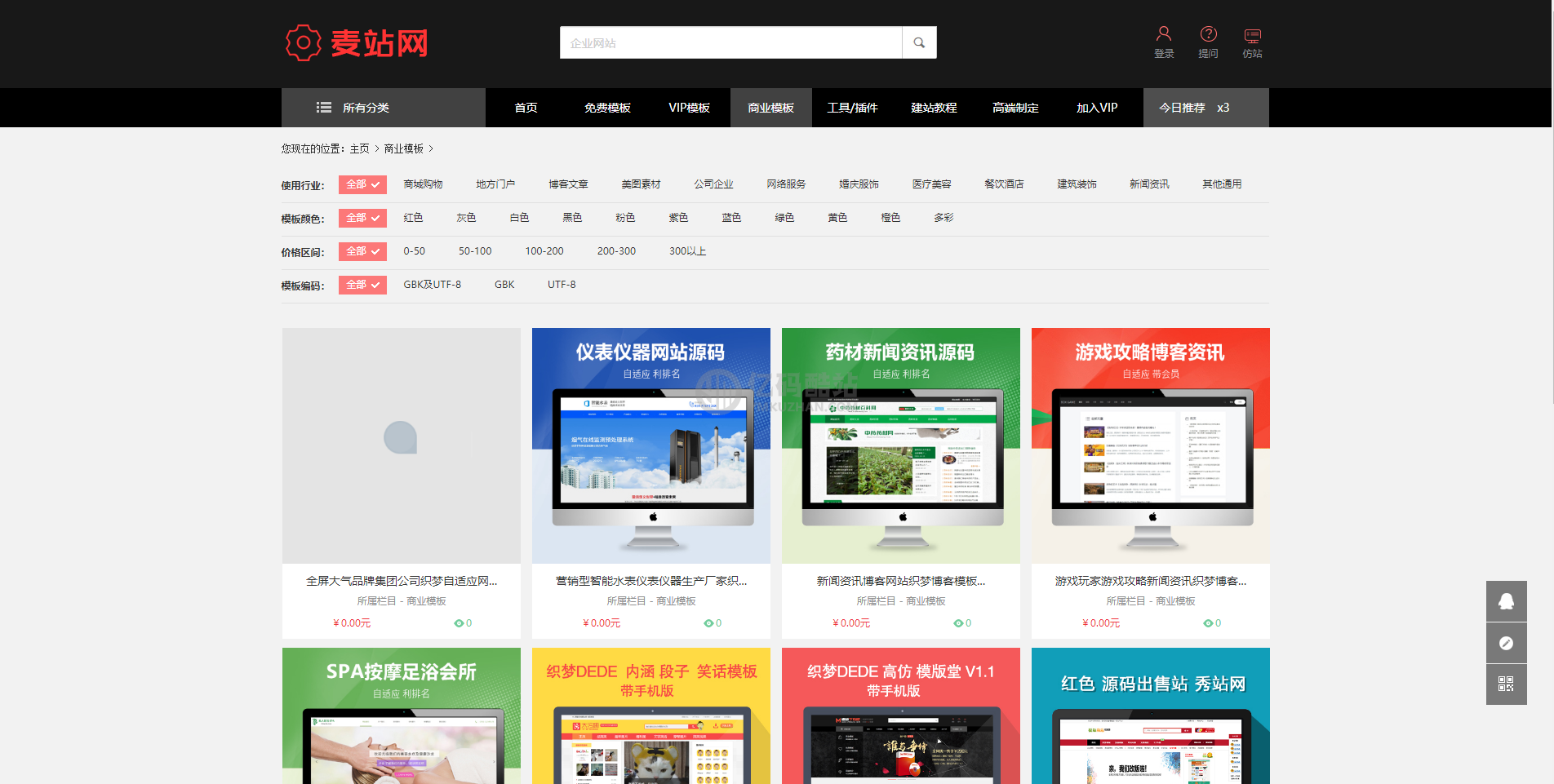Viewport: 1554px width, 784px height.
Task: Select price range 100-200
Action: [544, 251]
